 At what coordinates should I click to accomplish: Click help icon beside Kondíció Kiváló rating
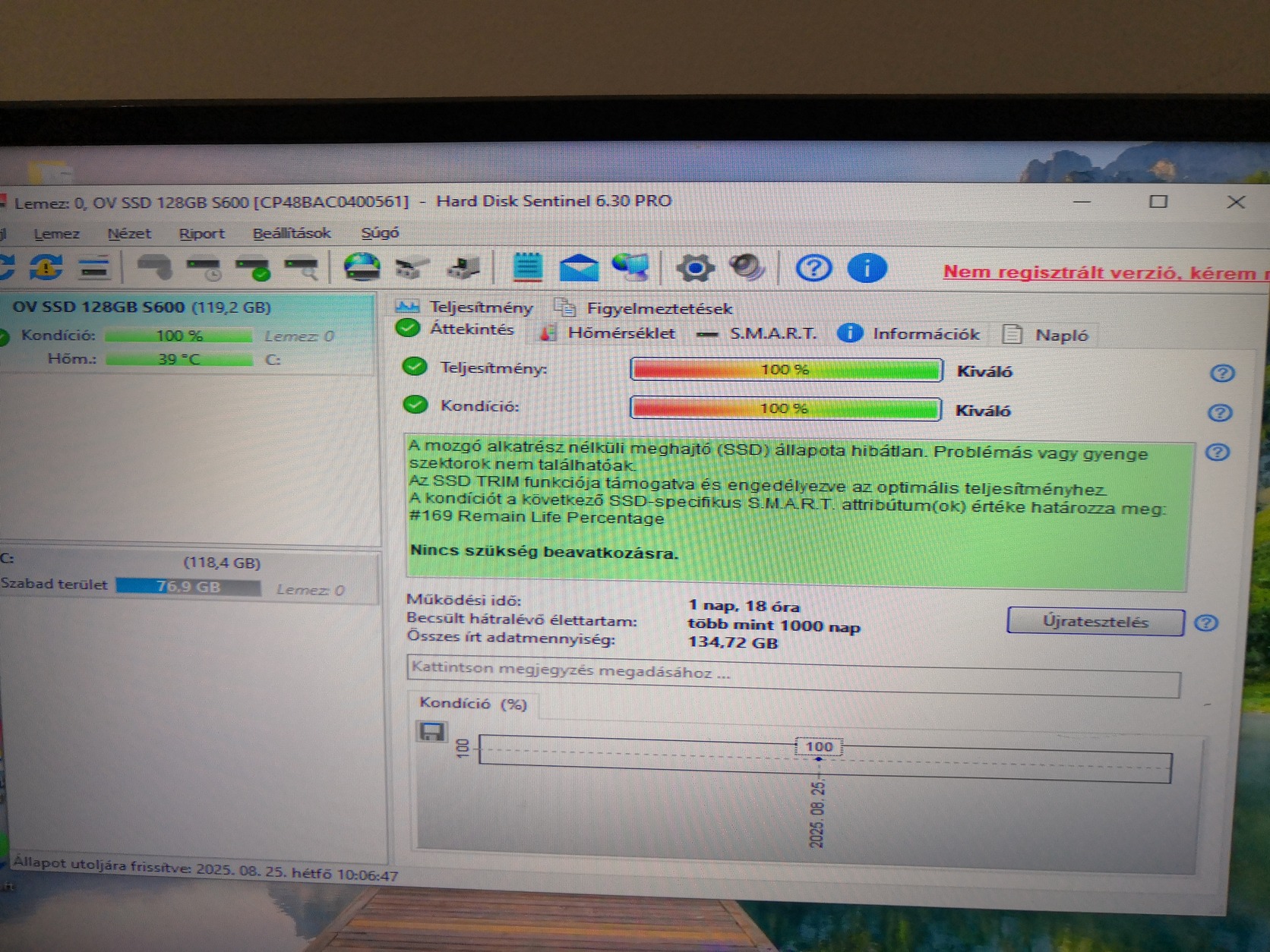tap(1220, 412)
